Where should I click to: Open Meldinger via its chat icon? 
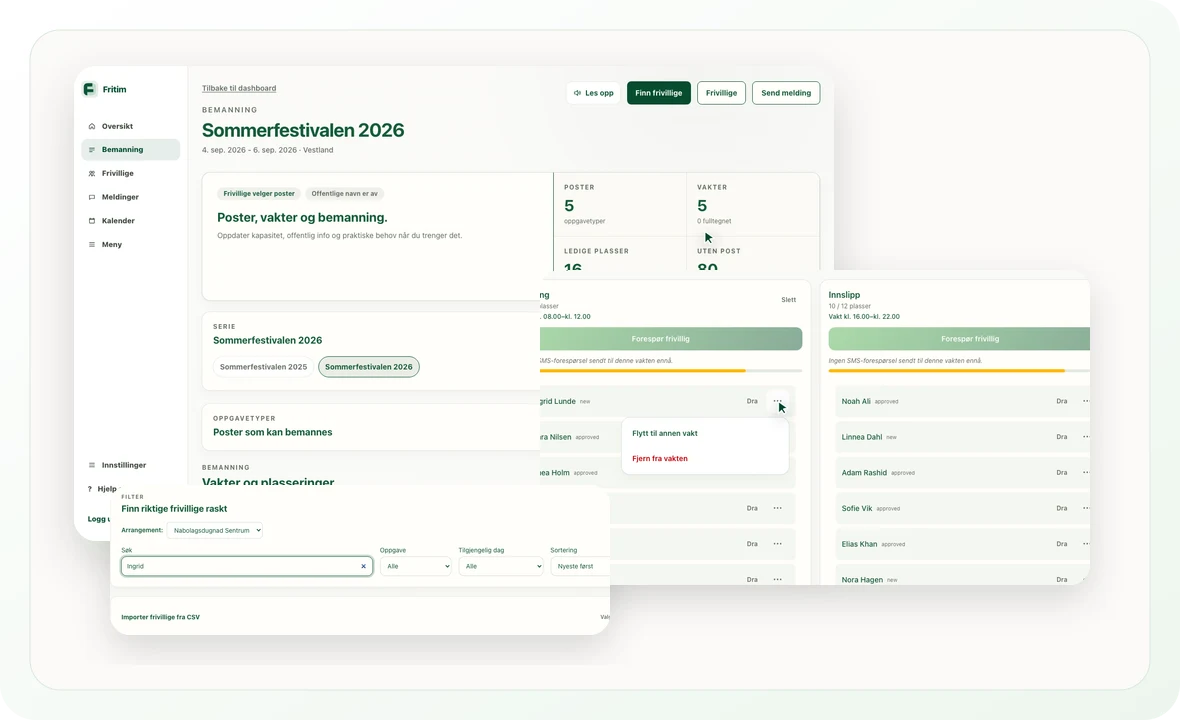tap(92, 197)
